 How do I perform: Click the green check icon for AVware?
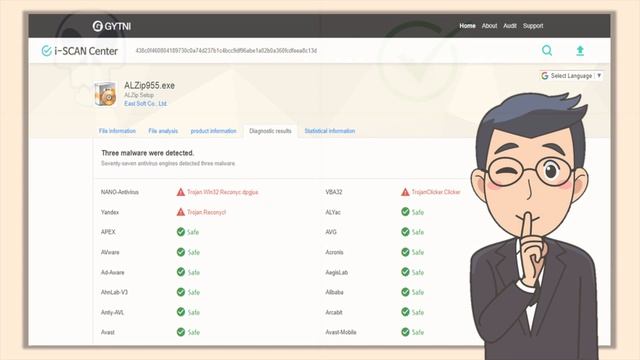(181, 252)
